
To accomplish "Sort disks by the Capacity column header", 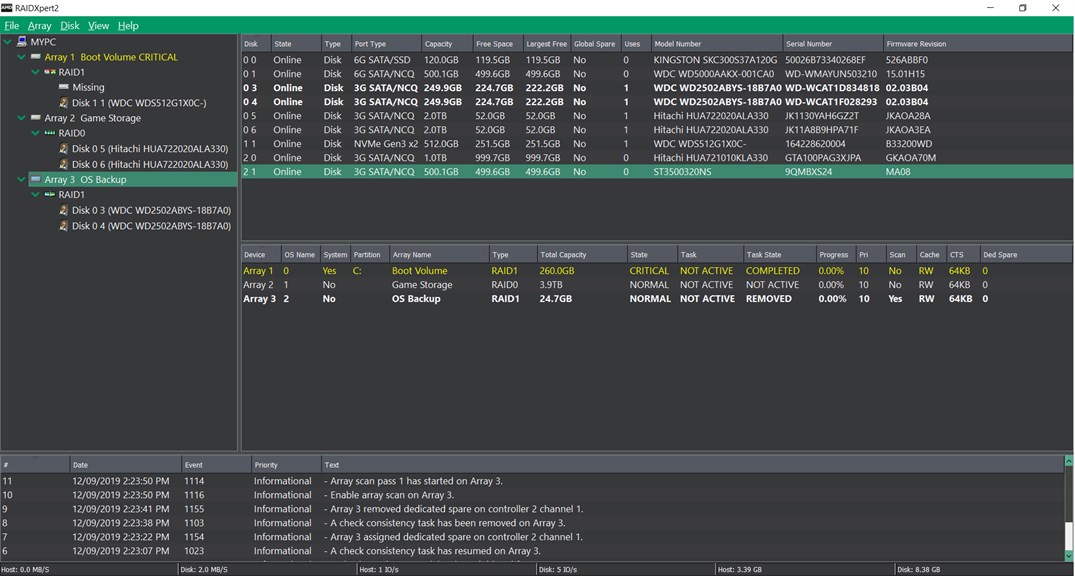I will [x=446, y=44].
